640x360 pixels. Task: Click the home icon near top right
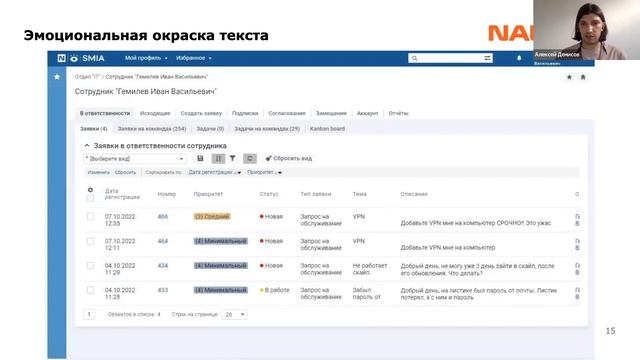[x=583, y=77]
